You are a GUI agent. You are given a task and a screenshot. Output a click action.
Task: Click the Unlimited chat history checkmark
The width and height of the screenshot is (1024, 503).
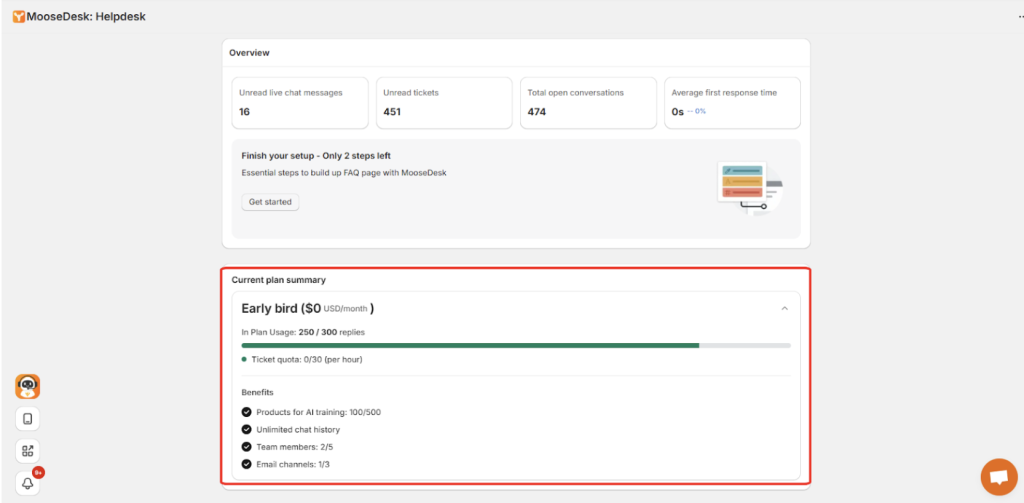[x=247, y=430]
